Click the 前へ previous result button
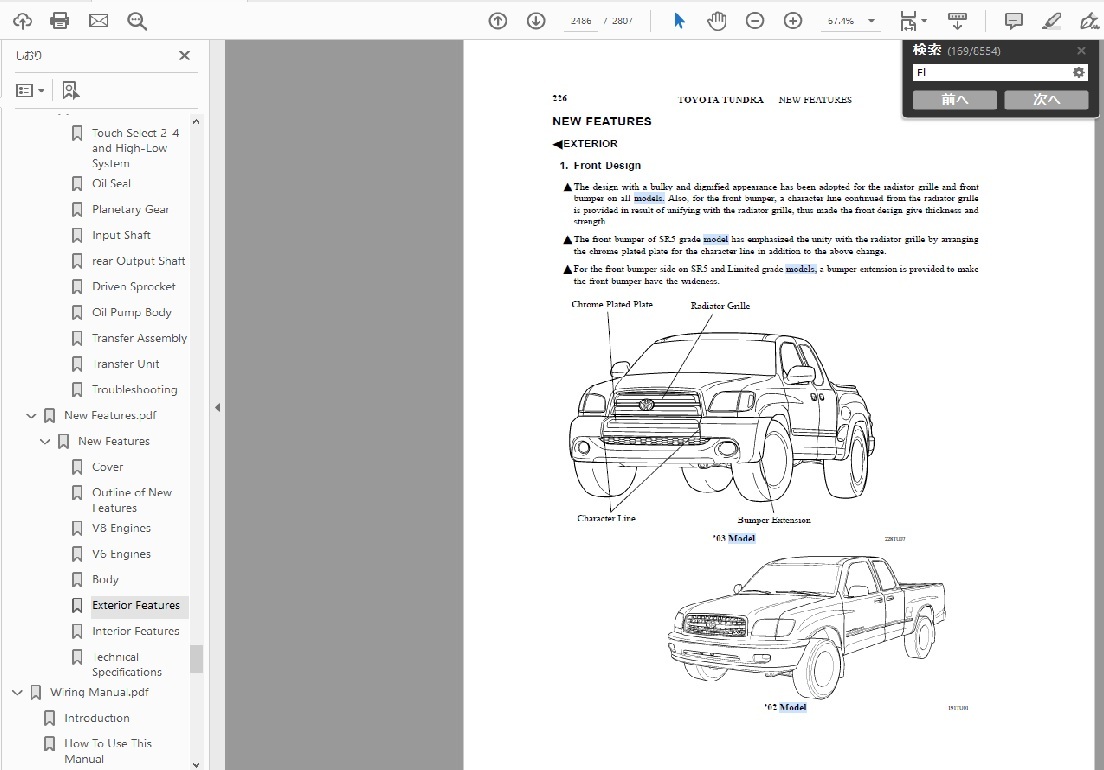 coord(955,100)
